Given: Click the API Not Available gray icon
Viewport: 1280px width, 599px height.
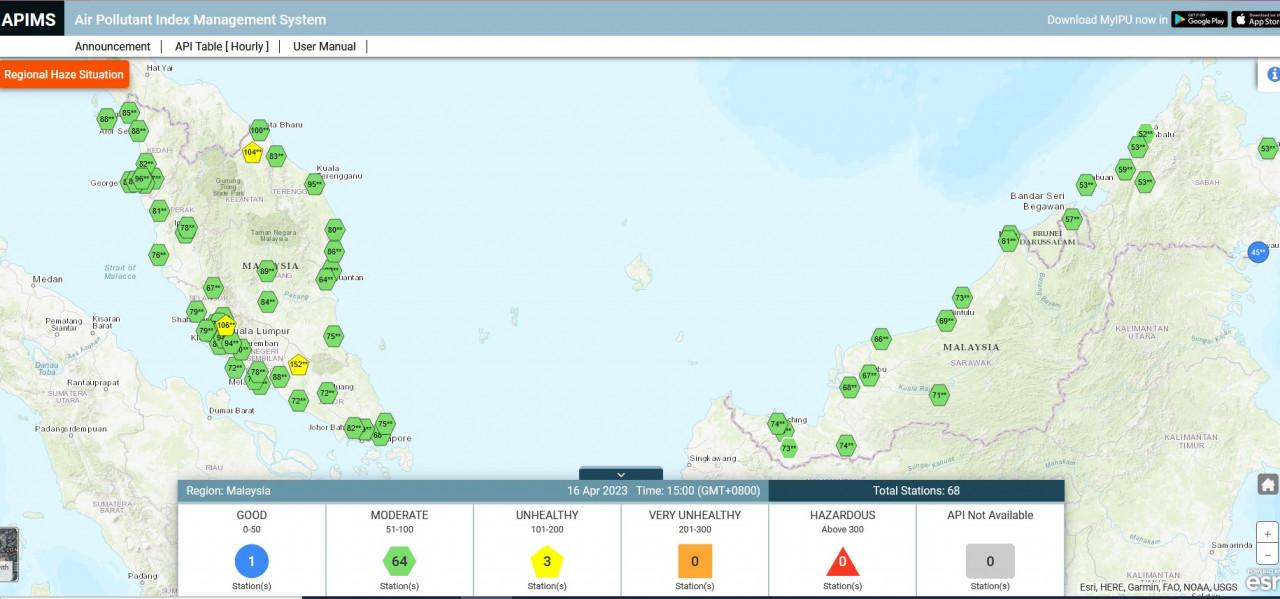Looking at the screenshot, I should (990, 561).
